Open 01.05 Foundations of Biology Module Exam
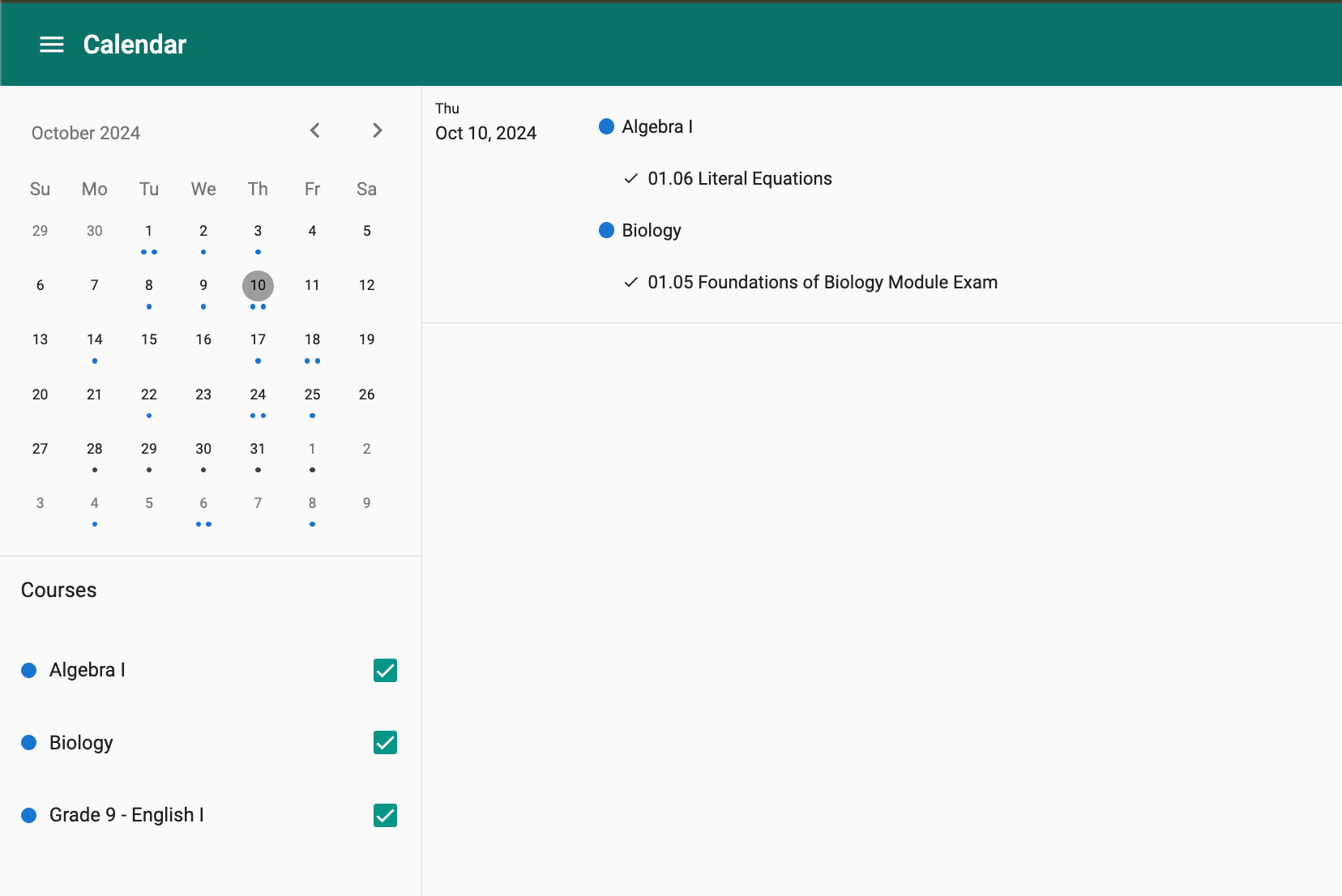 pyautogui.click(x=822, y=283)
